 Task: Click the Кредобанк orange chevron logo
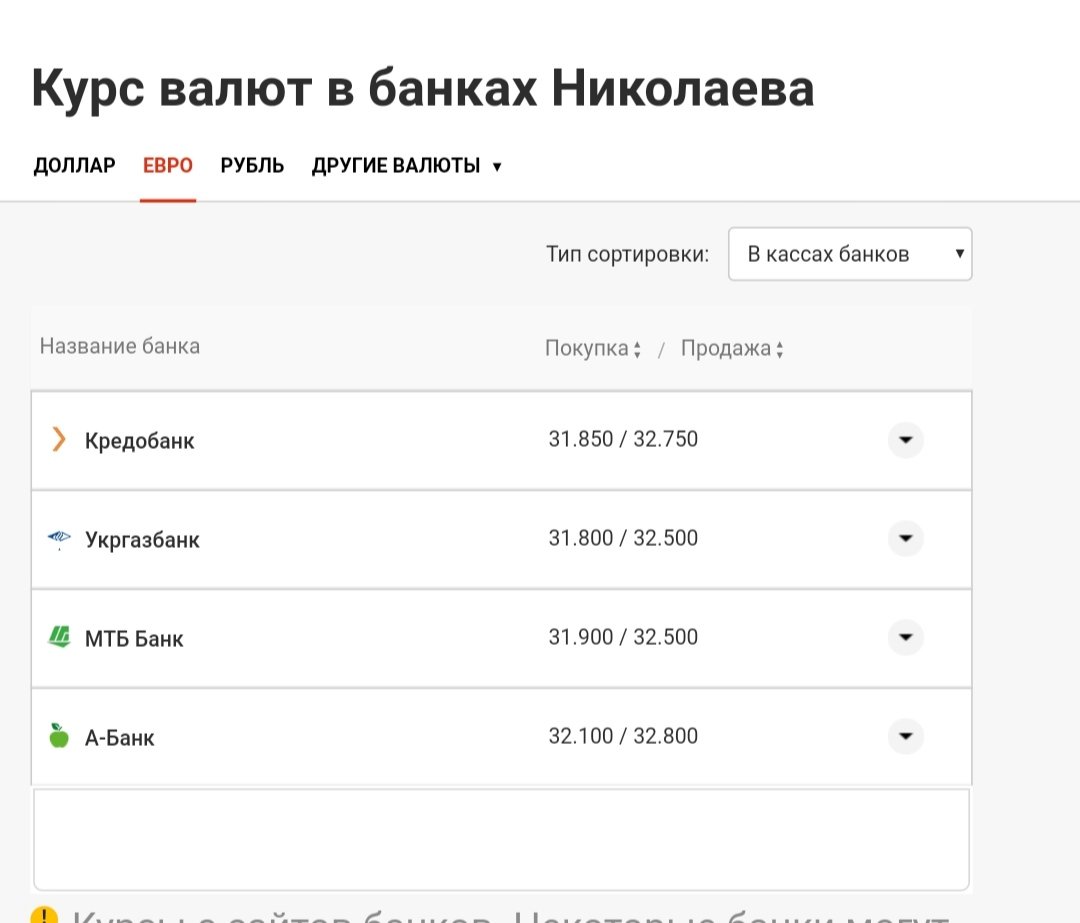(59, 439)
